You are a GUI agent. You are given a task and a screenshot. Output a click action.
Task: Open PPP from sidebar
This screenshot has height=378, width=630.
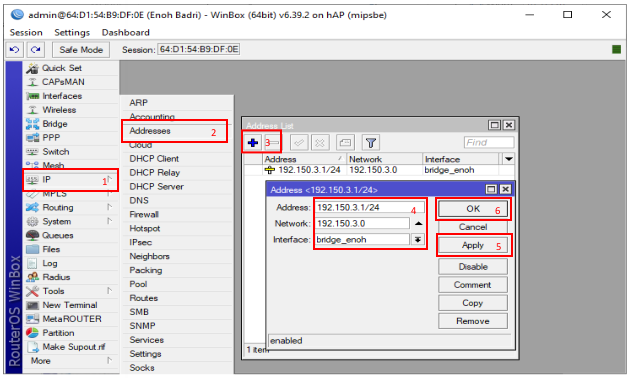[71, 138]
